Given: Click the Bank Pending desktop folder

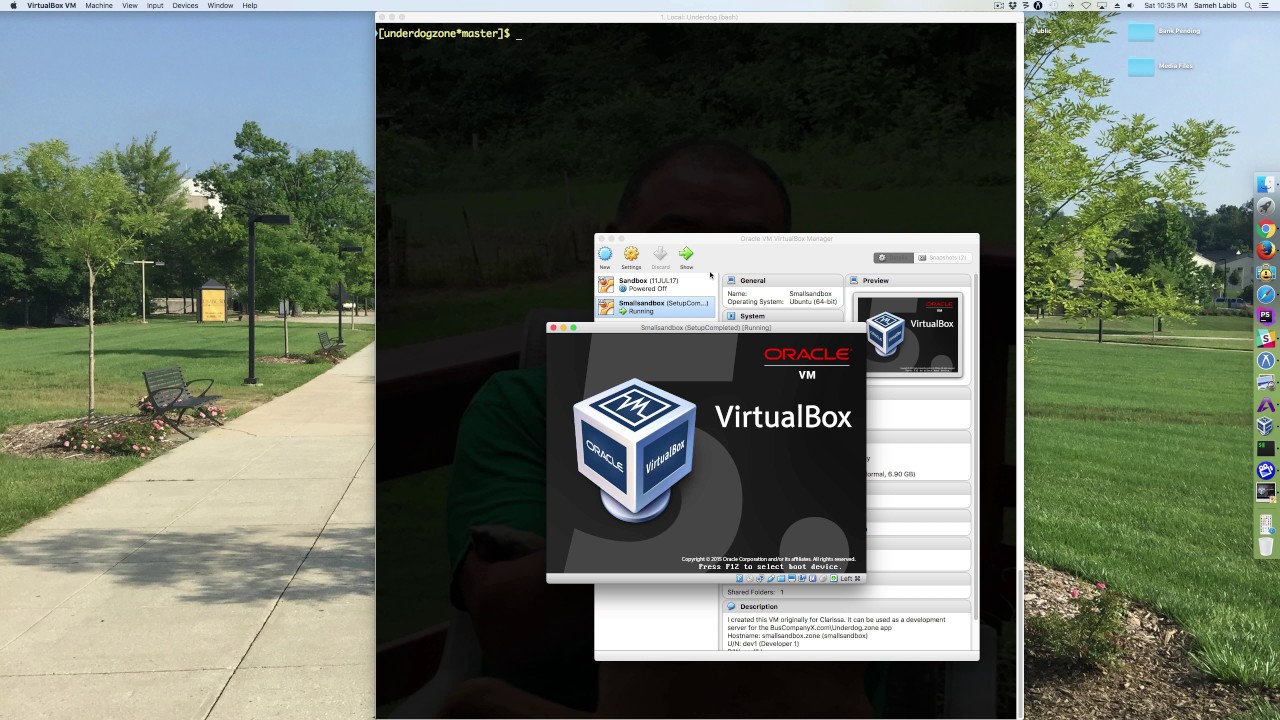Looking at the screenshot, I should (1142, 32).
